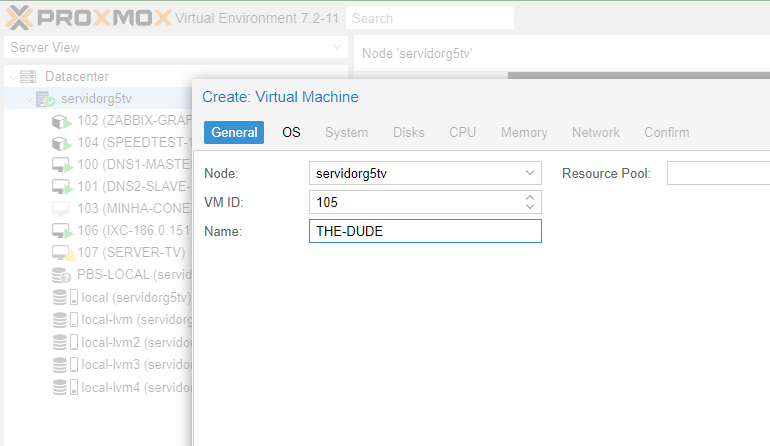Switch to the Confirm tab
This screenshot has width=770, height=446.
click(x=666, y=132)
